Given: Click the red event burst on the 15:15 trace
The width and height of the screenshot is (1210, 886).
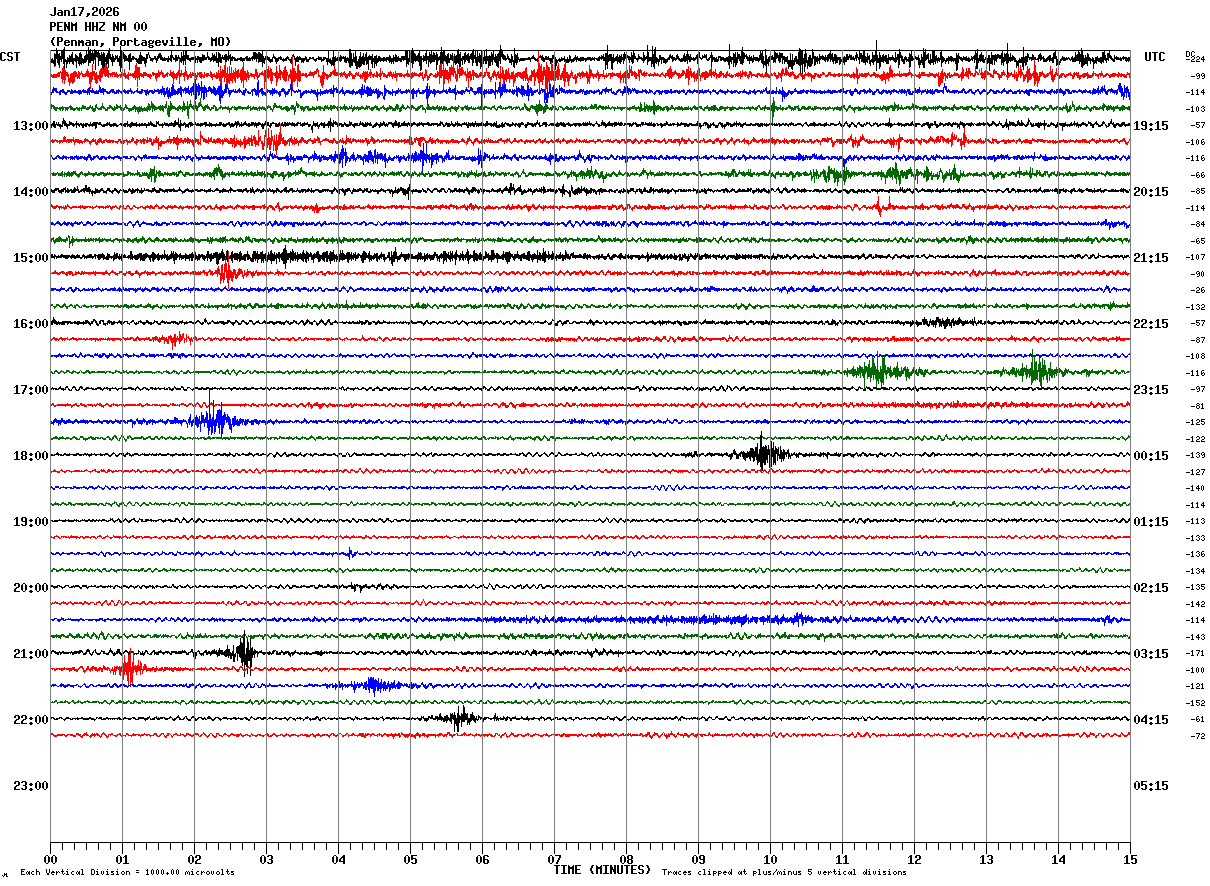Looking at the screenshot, I should (227, 271).
